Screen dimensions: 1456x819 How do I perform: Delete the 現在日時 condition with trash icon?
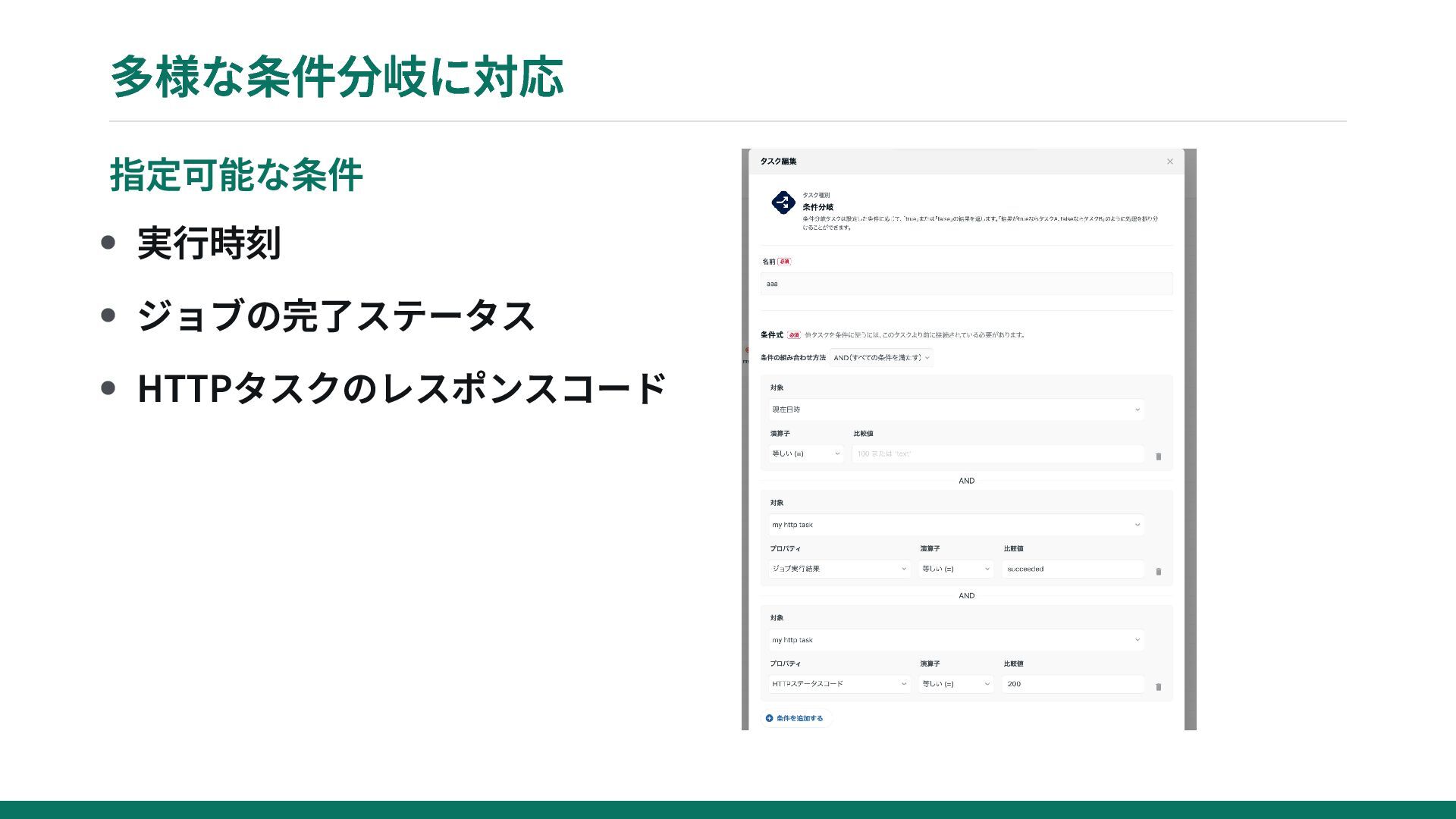1158,457
